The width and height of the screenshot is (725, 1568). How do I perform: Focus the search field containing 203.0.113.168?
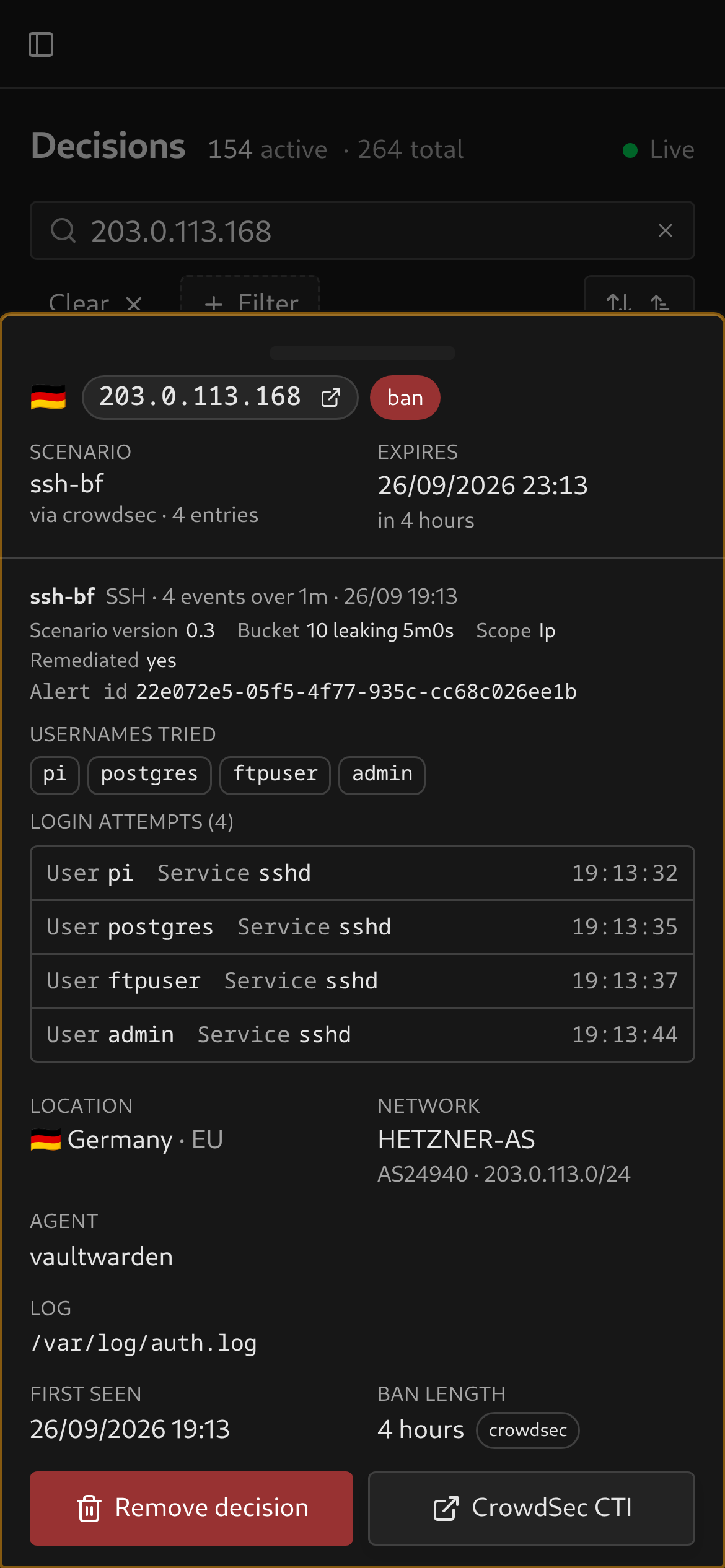[362, 230]
